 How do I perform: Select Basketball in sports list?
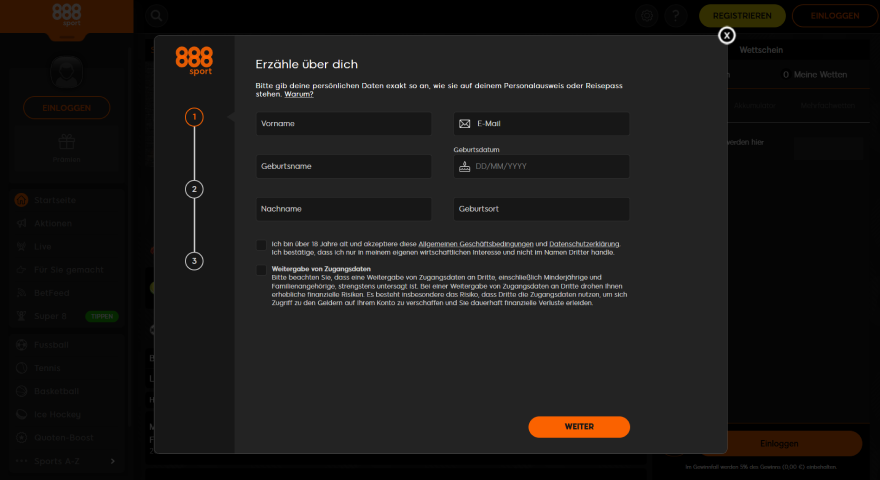(x=56, y=391)
